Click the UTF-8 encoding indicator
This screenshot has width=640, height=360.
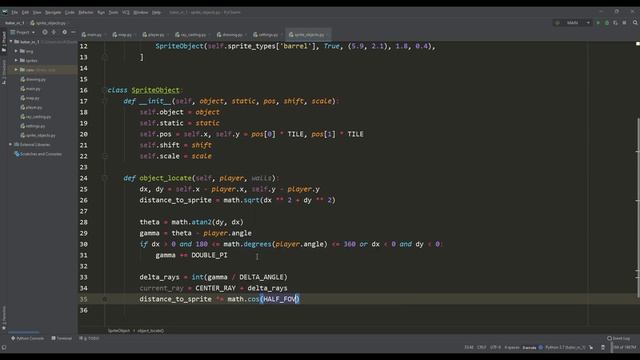click(495, 348)
